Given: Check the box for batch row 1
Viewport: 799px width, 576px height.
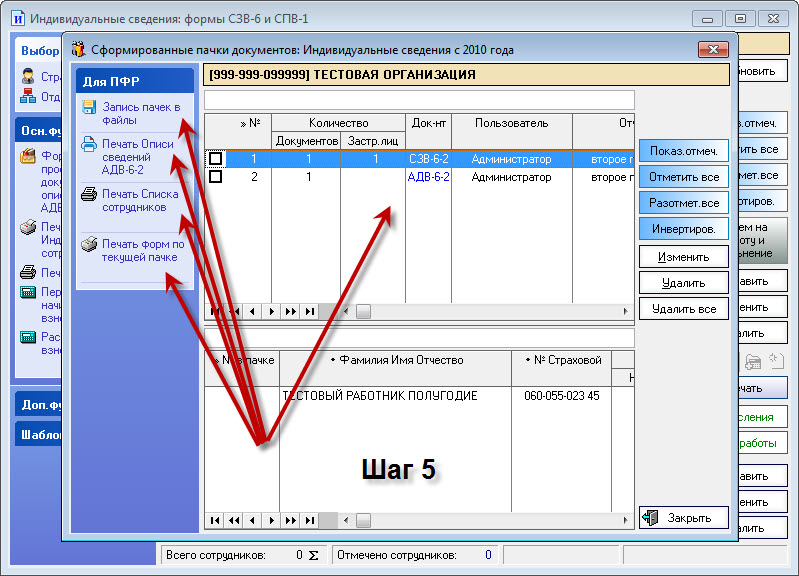Looking at the screenshot, I should (215, 159).
